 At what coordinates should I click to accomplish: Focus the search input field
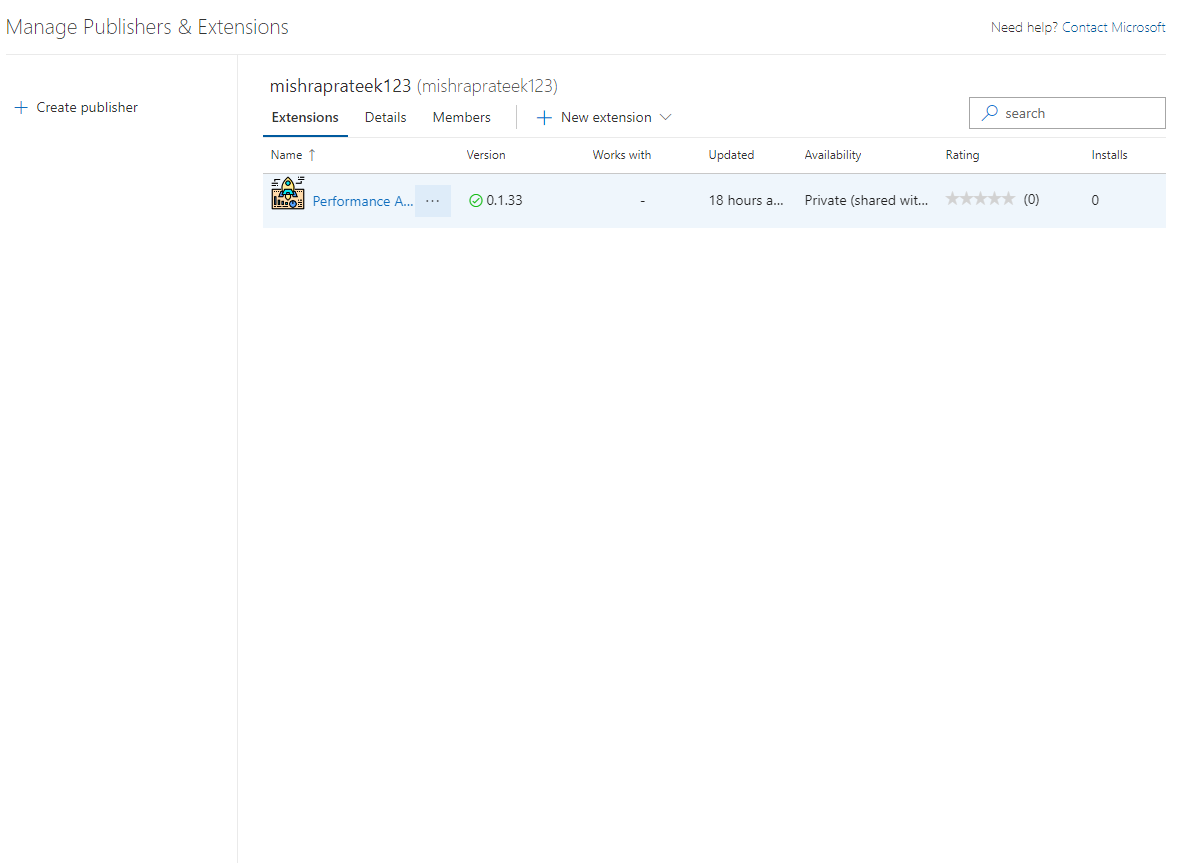click(x=1067, y=113)
